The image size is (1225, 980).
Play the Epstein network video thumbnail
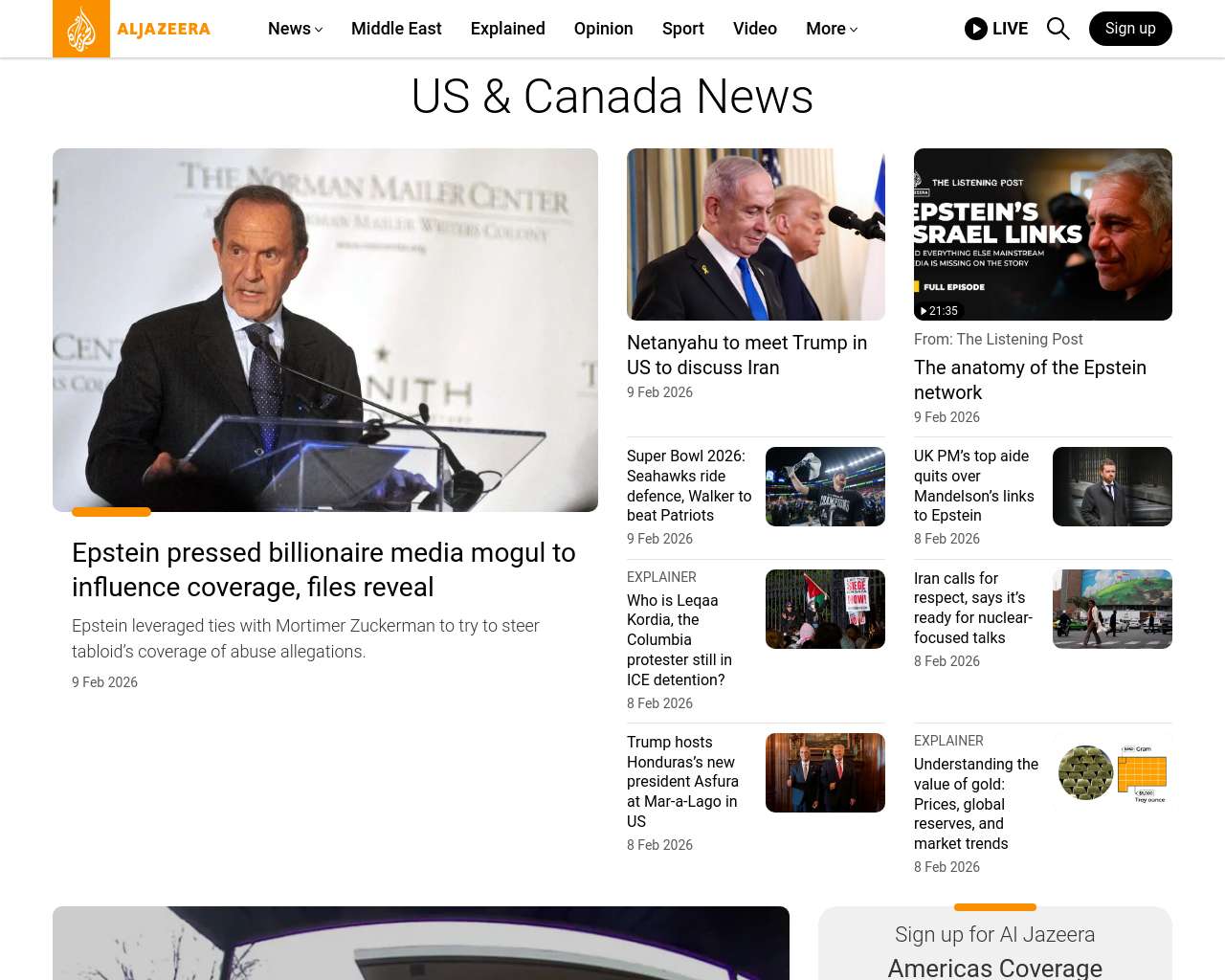pos(1043,234)
